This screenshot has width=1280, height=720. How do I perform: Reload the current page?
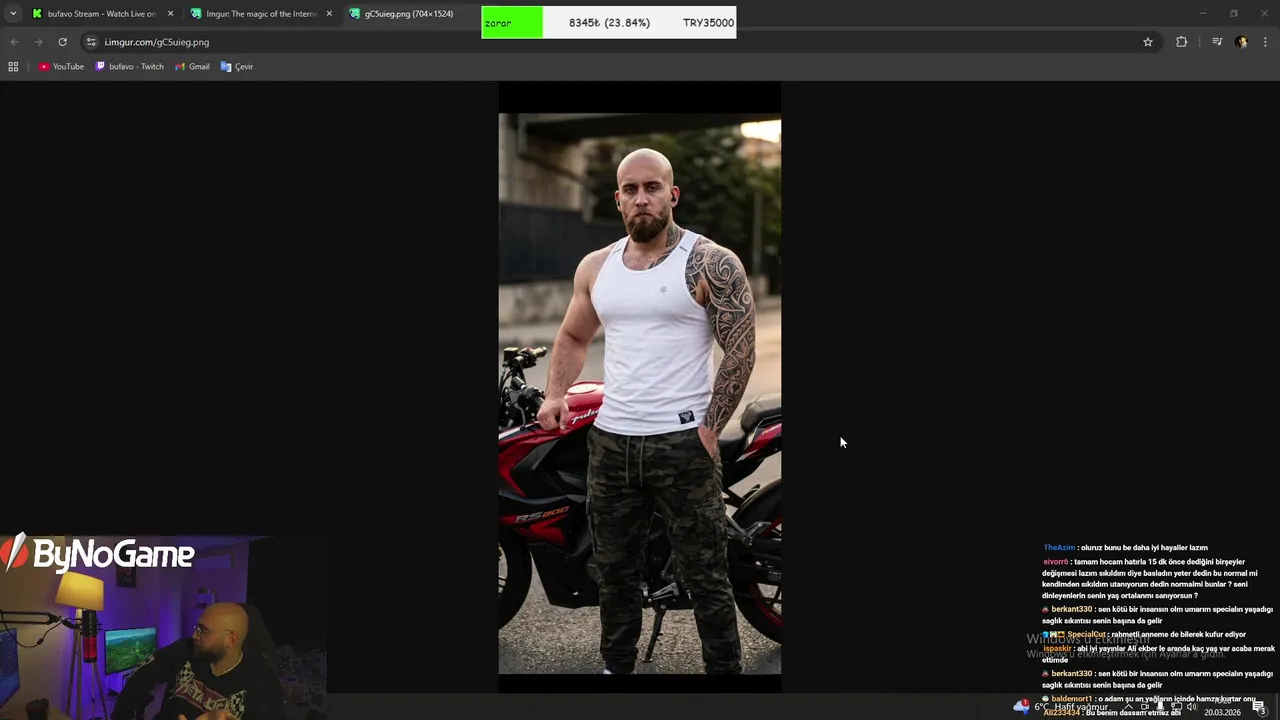62,42
